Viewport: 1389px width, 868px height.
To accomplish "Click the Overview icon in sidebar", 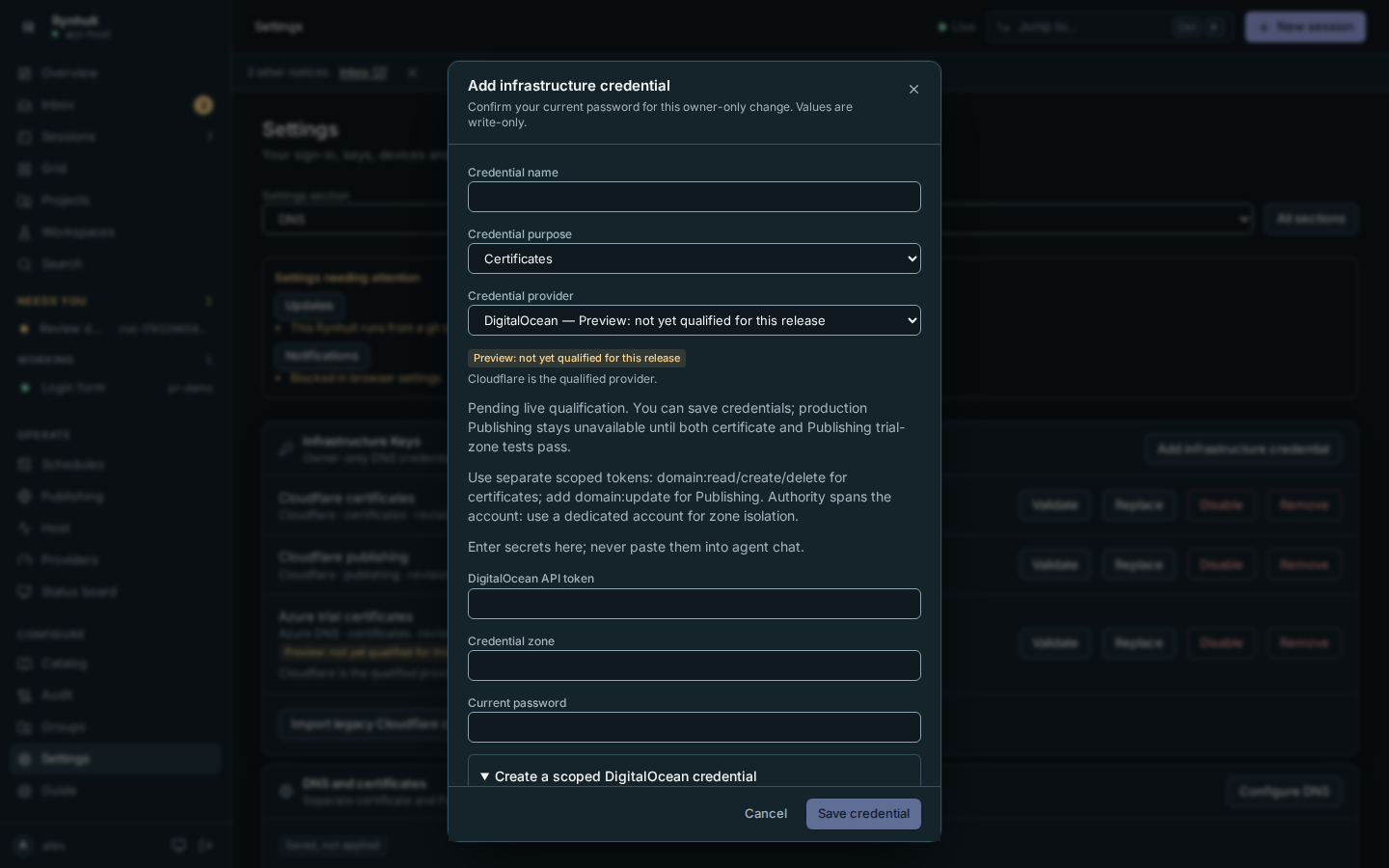I will (x=25, y=73).
